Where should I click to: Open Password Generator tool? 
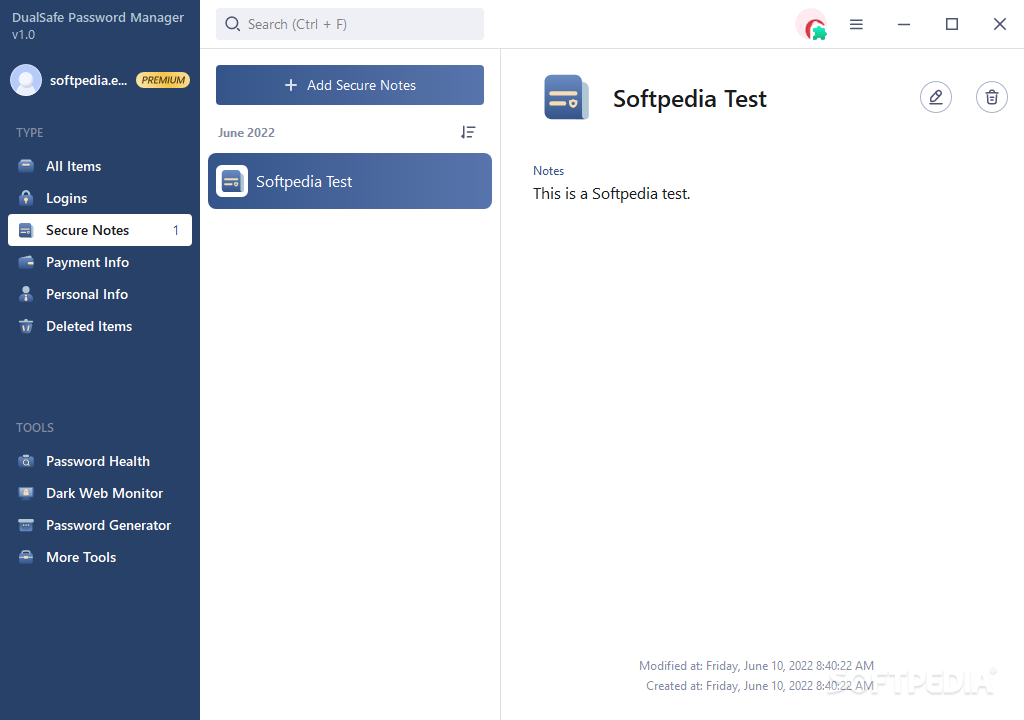pos(100,525)
